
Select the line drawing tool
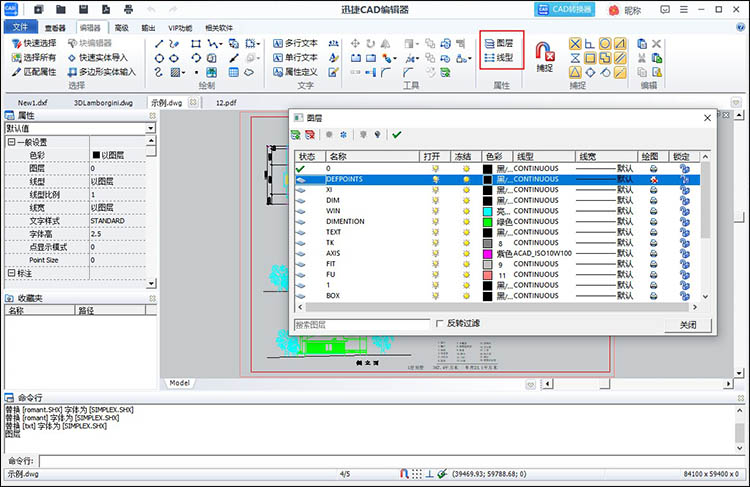click(159, 44)
